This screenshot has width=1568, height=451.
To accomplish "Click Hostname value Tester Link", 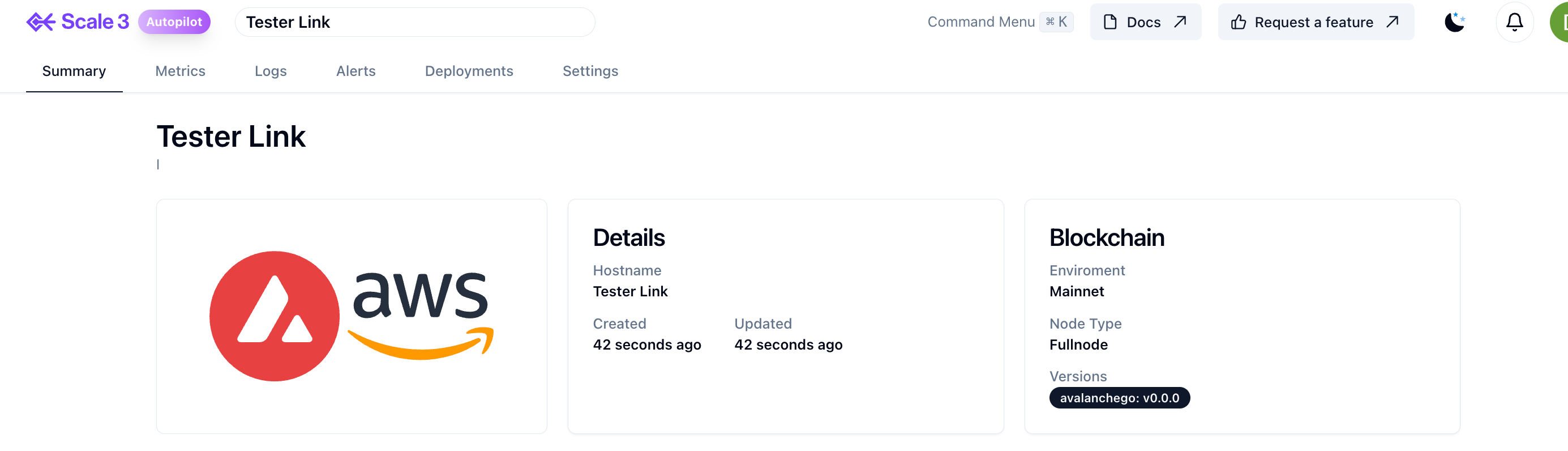I will 630,291.
